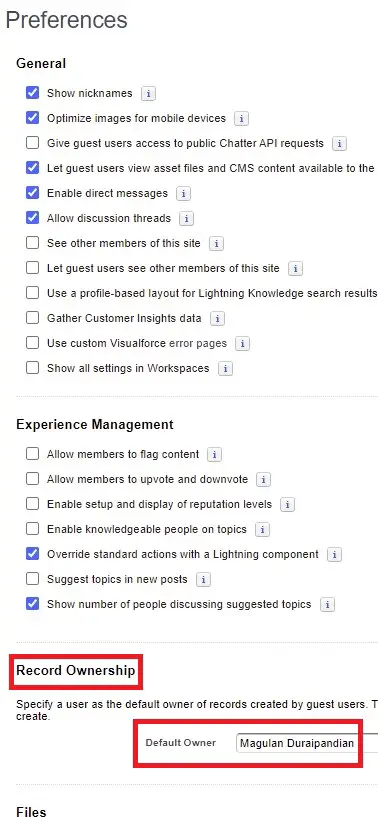378x817 pixels.
Task: Click info icon next to Gather Customer Insights data
Action: coord(217,318)
